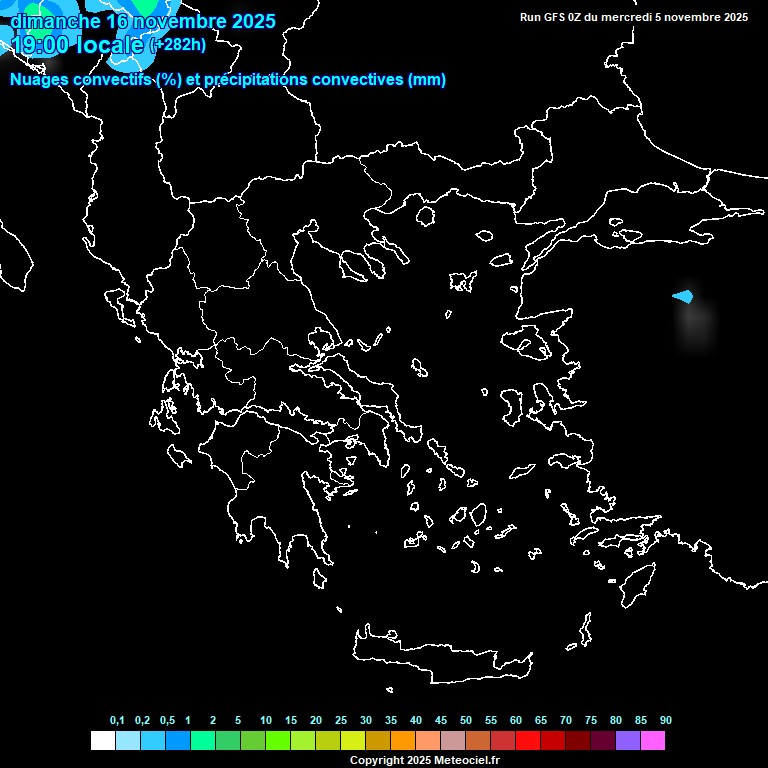Click the blue precipitation patch over Turkey
Image resolution: width=768 pixels, height=768 pixels.
pyautogui.click(x=684, y=297)
